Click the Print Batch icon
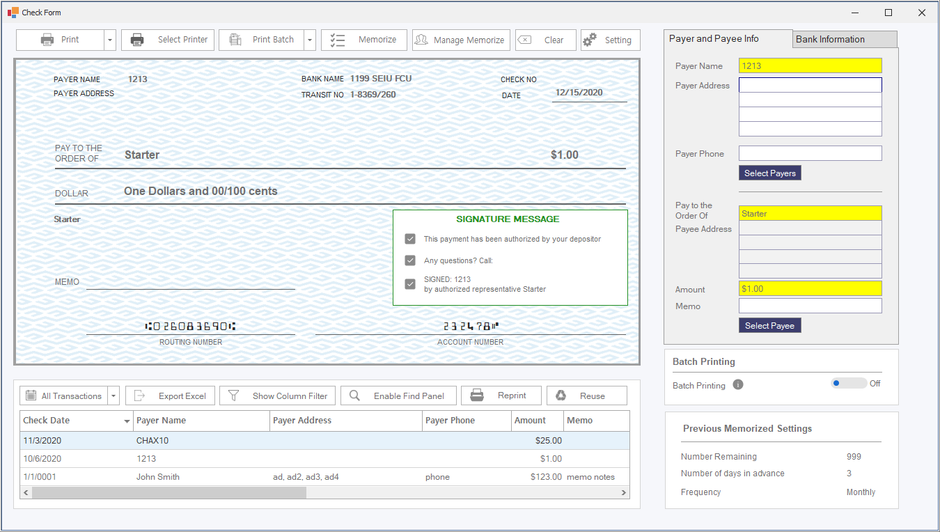The height and width of the screenshot is (532, 940). 235,40
